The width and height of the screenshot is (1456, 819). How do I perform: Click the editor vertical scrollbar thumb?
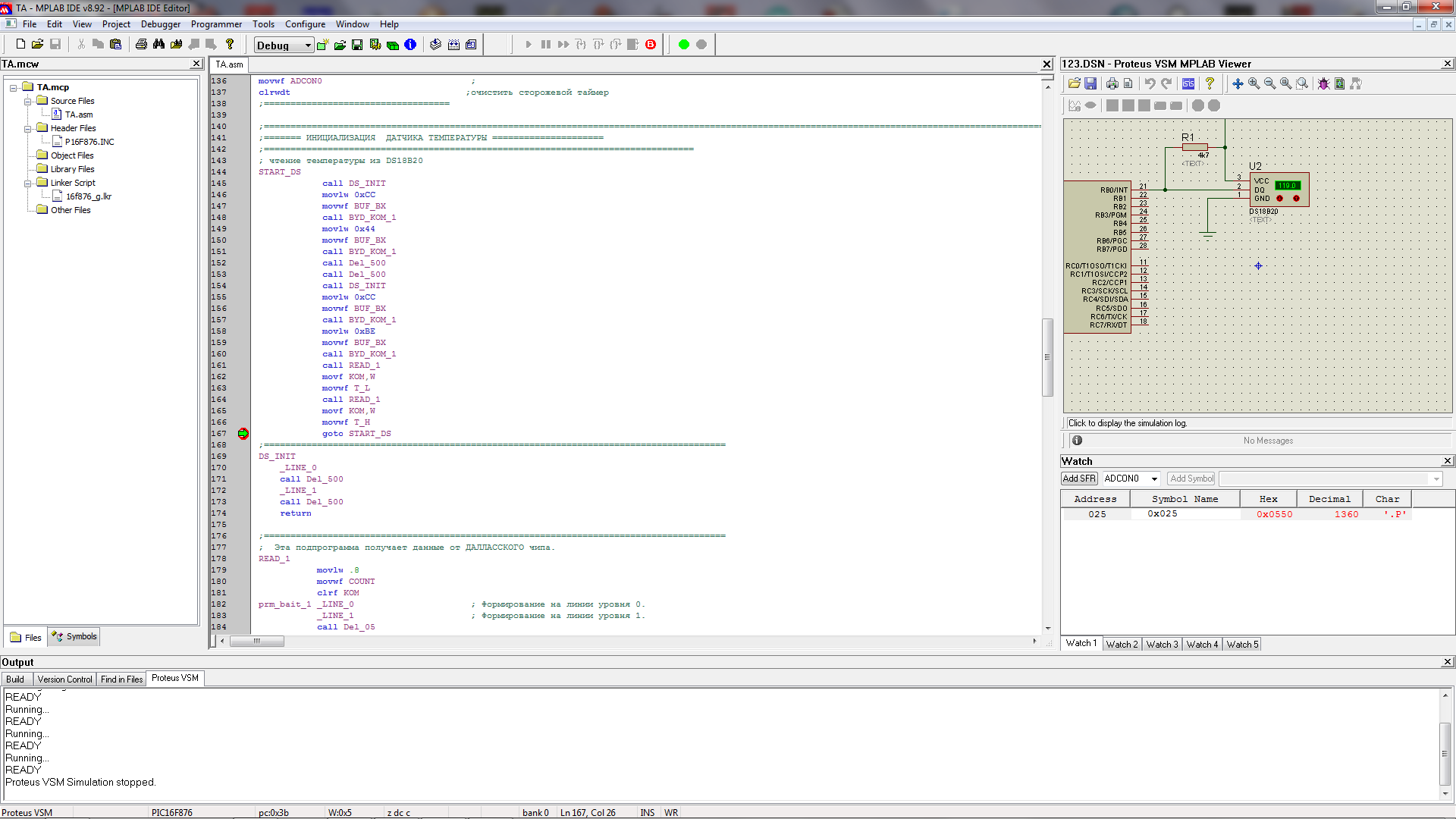[1047, 357]
